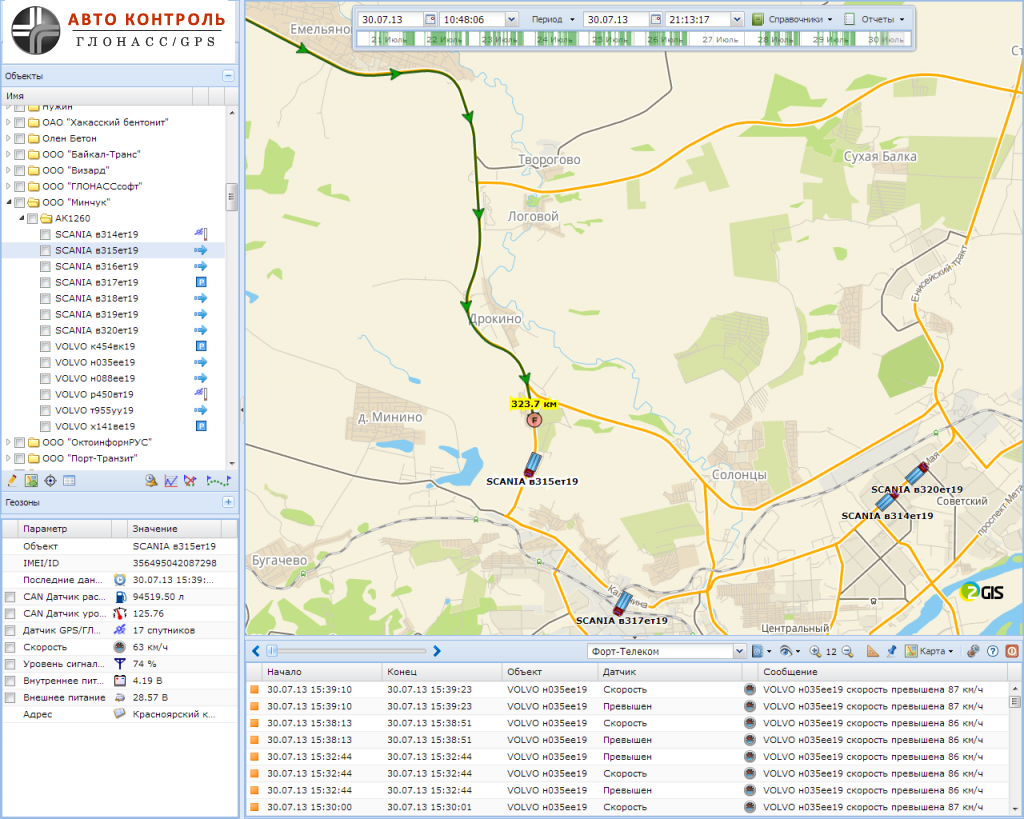Click the Период button
The height and width of the screenshot is (819, 1024).
pyautogui.click(x=553, y=19)
